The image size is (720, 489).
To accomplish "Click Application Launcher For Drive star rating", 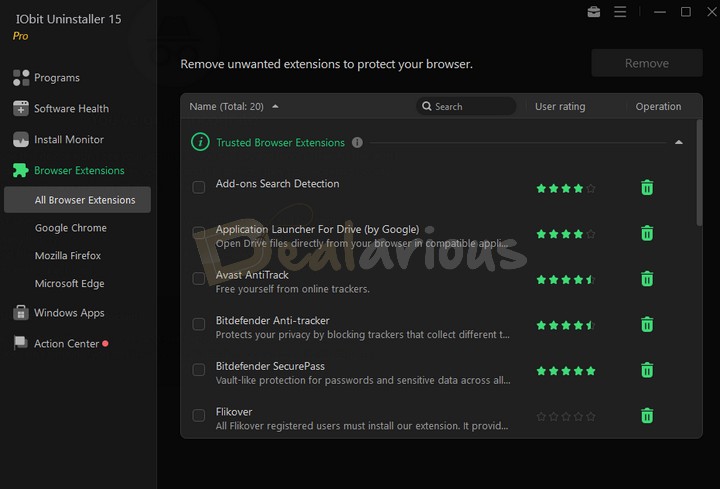I will tap(566, 234).
